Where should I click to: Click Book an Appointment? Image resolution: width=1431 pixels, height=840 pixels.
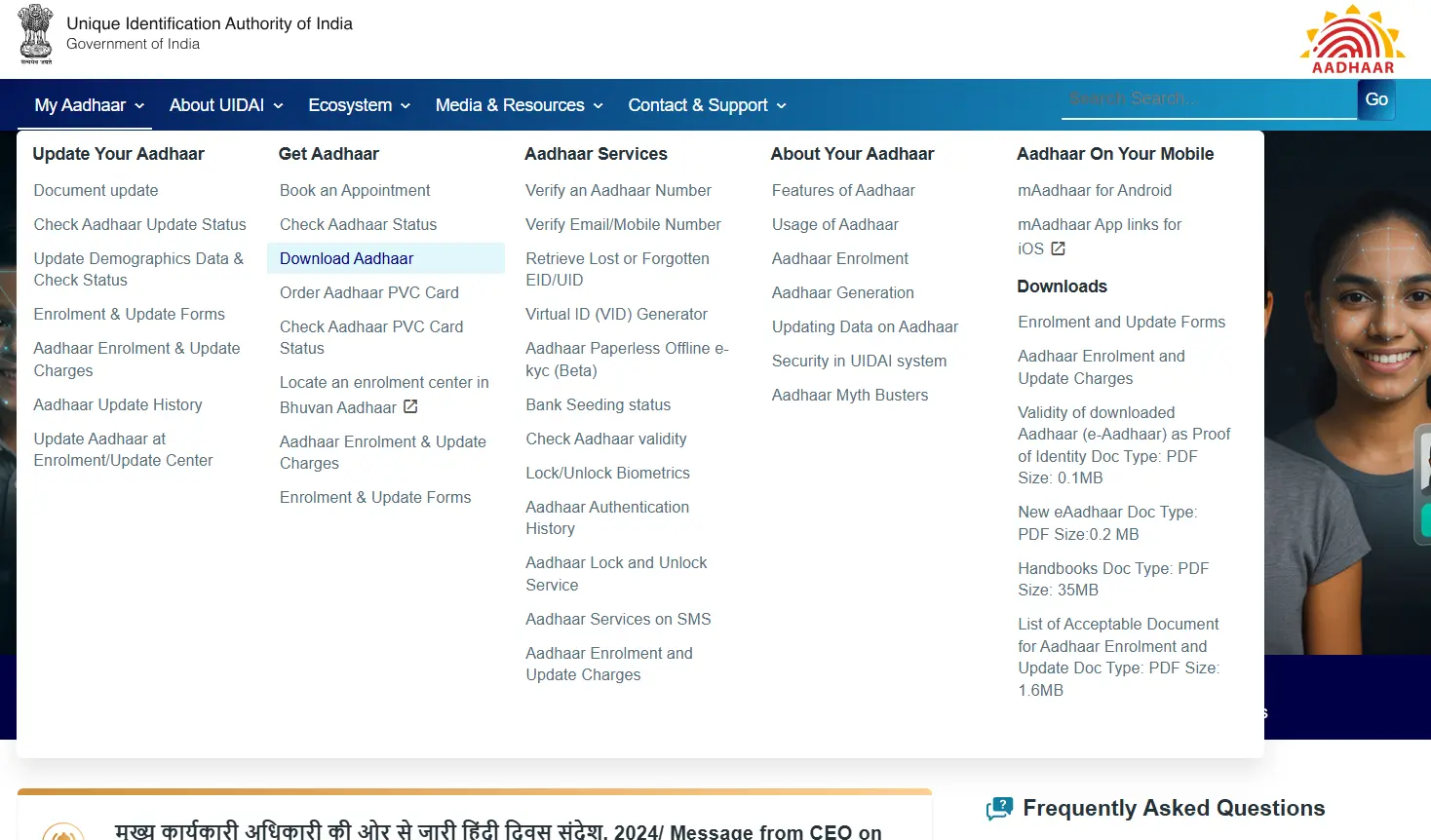355,190
